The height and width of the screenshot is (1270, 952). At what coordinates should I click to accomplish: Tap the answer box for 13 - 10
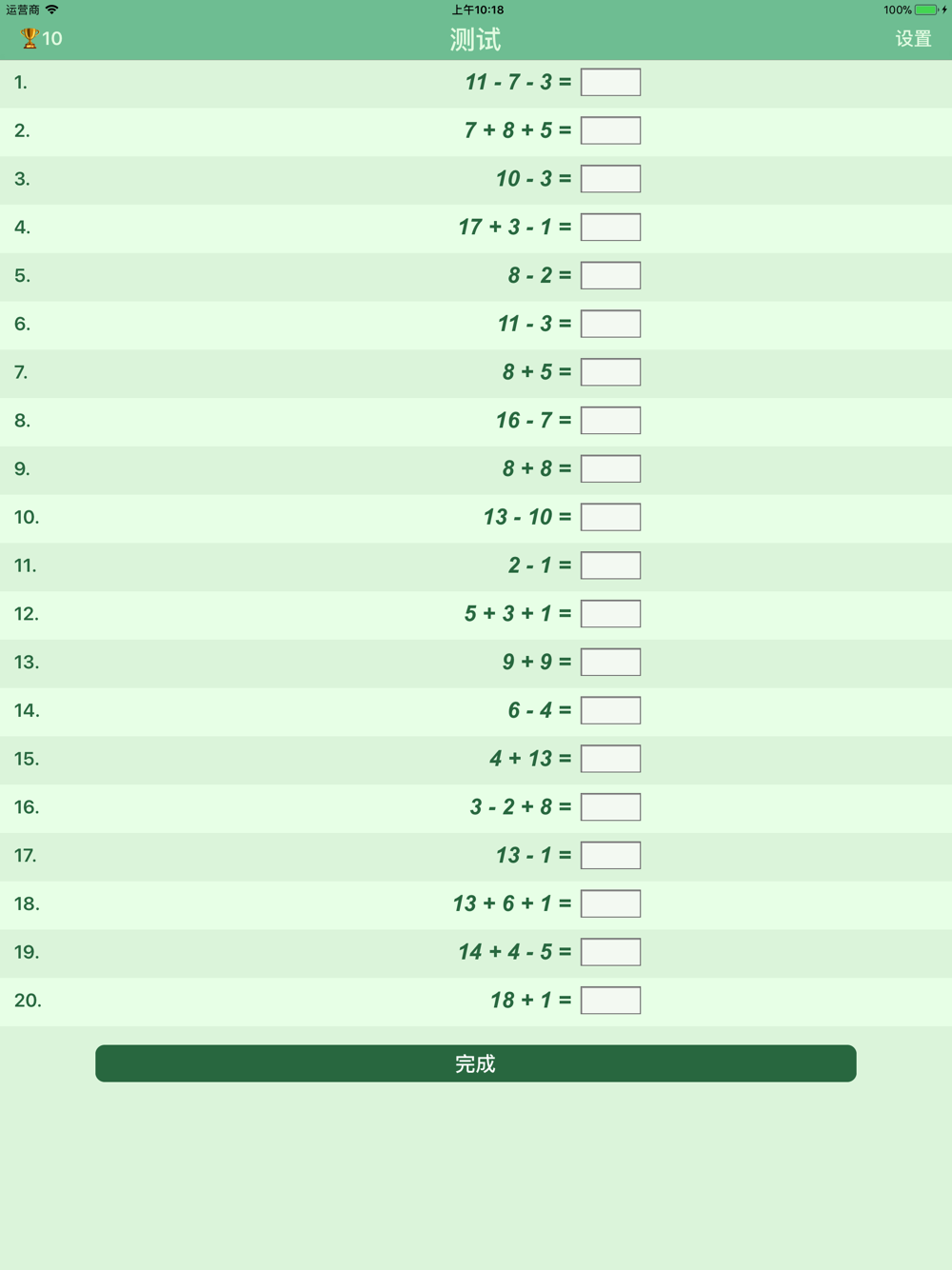pyautogui.click(x=610, y=517)
